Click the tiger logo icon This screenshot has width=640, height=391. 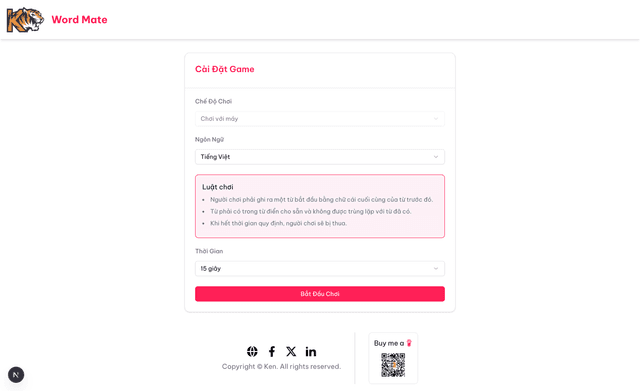(x=25, y=20)
